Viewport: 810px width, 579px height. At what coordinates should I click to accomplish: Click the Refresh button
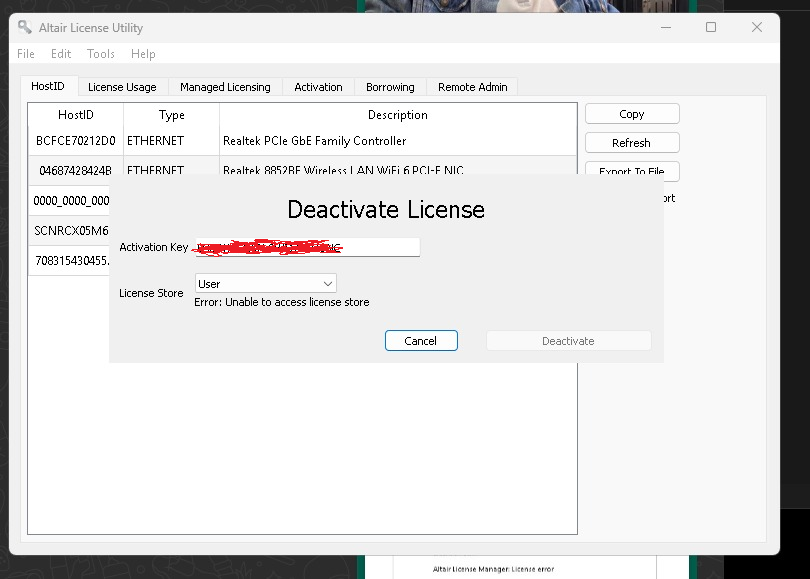pos(632,143)
